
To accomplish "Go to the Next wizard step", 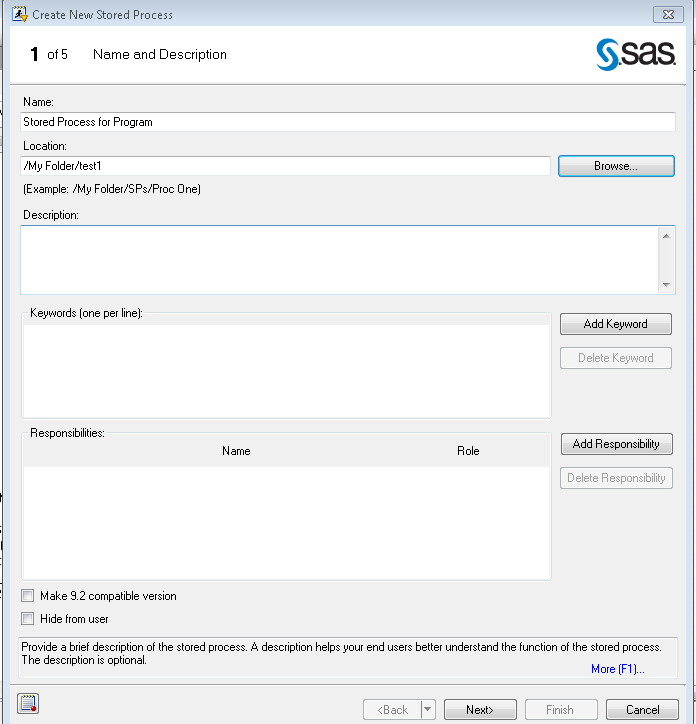I will [x=480, y=710].
